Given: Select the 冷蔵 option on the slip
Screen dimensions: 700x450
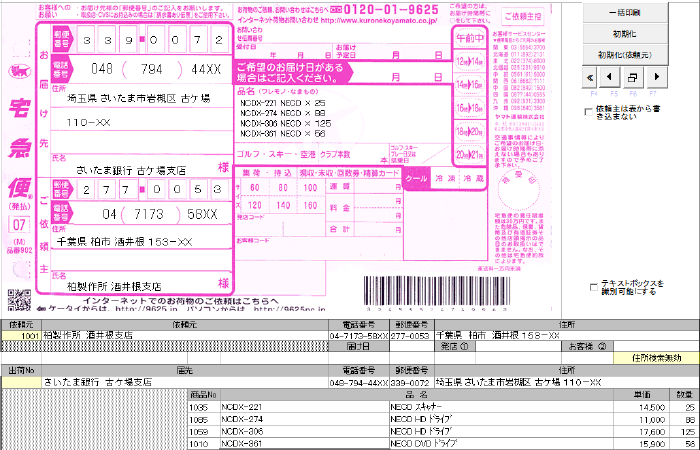Looking at the screenshot, I should tap(473, 179).
